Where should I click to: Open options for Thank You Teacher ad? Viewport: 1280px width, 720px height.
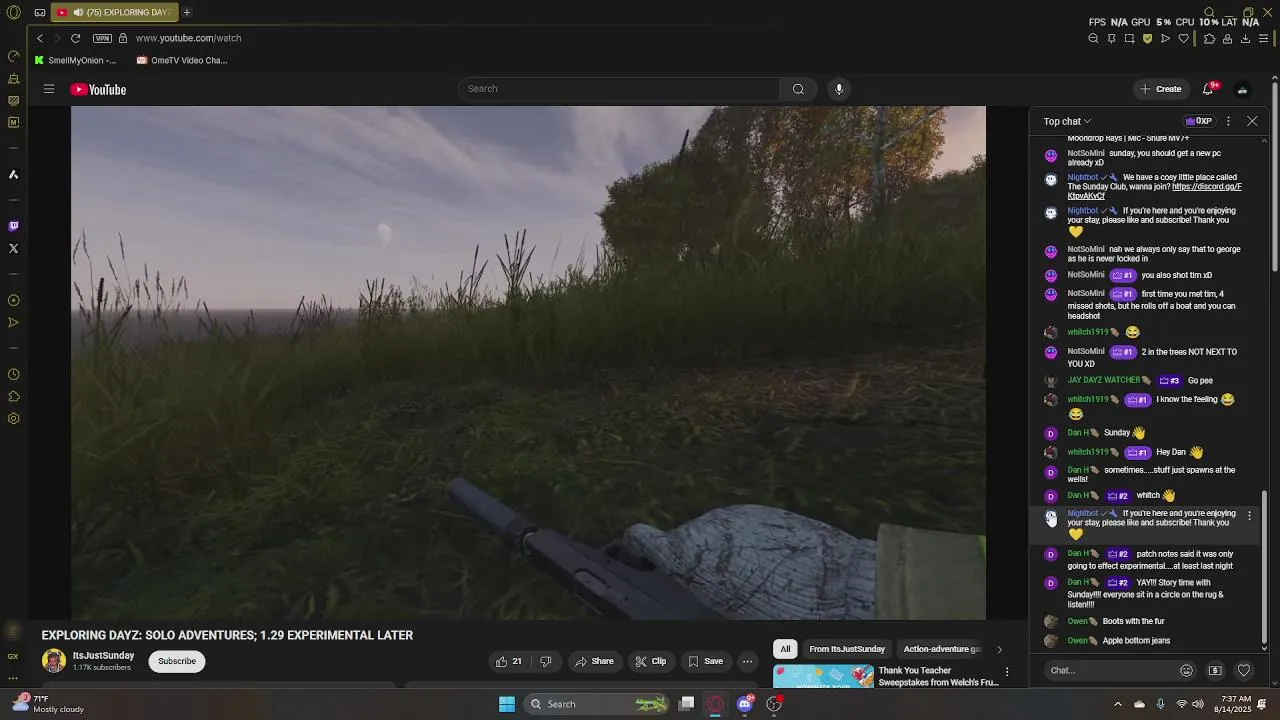point(1007,672)
